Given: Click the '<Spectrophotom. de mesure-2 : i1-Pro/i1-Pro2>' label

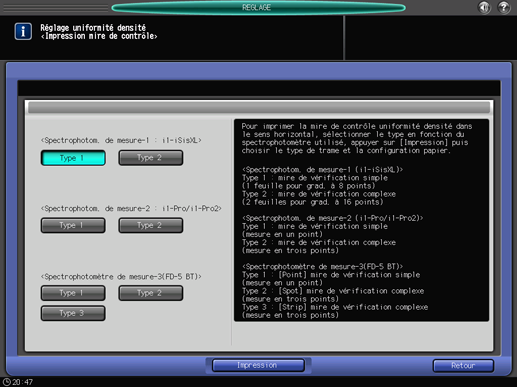Looking at the screenshot, I should [x=131, y=209].
